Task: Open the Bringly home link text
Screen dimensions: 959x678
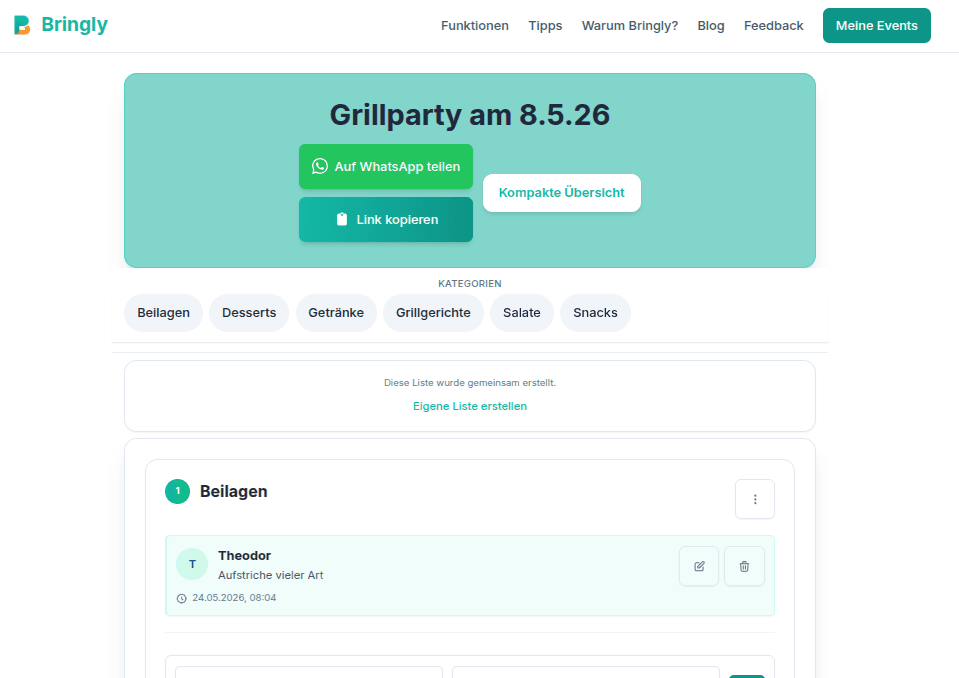Action: pyautogui.click(x=74, y=24)
